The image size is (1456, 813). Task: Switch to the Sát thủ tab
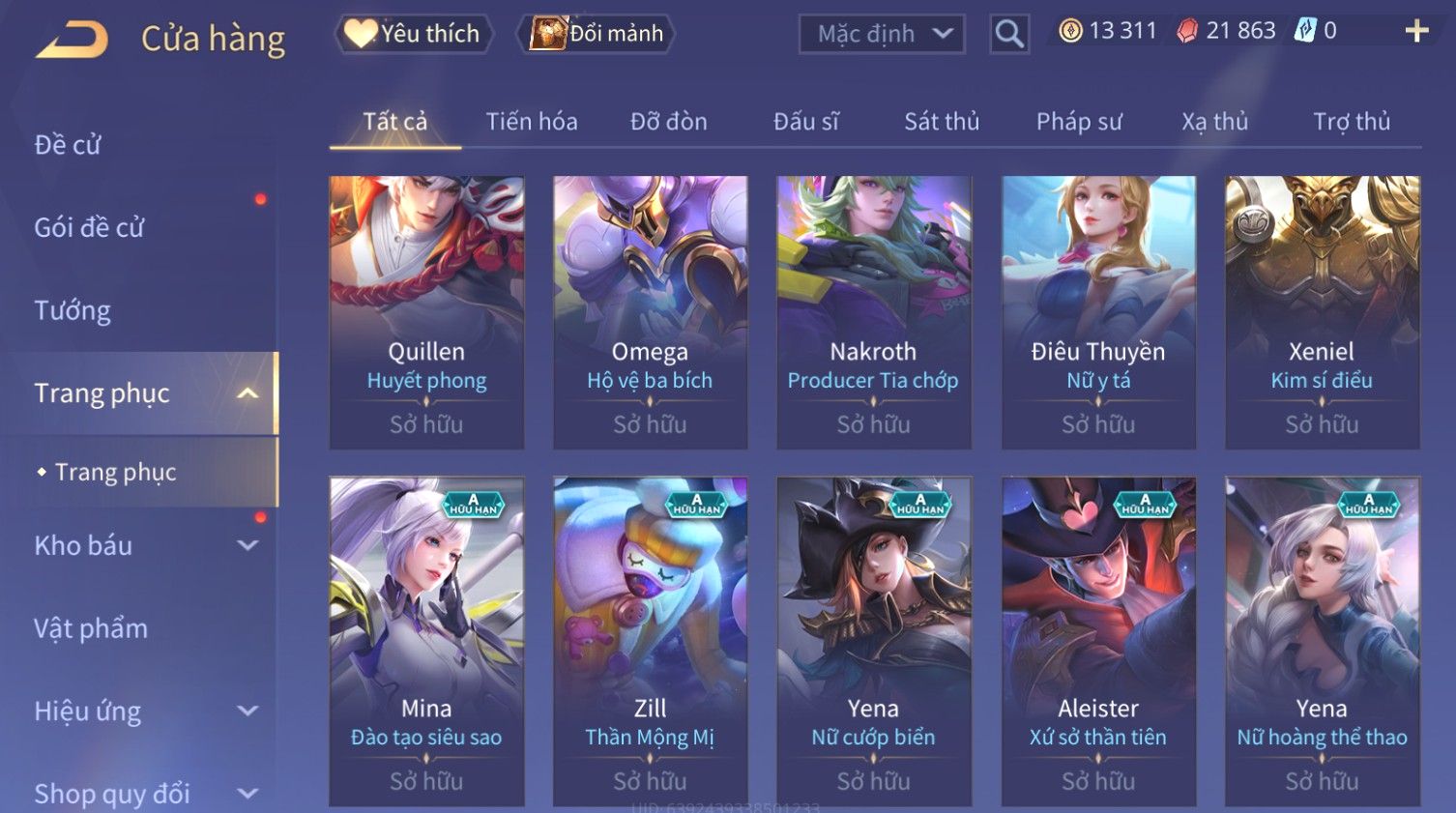[x=942, y=122]
